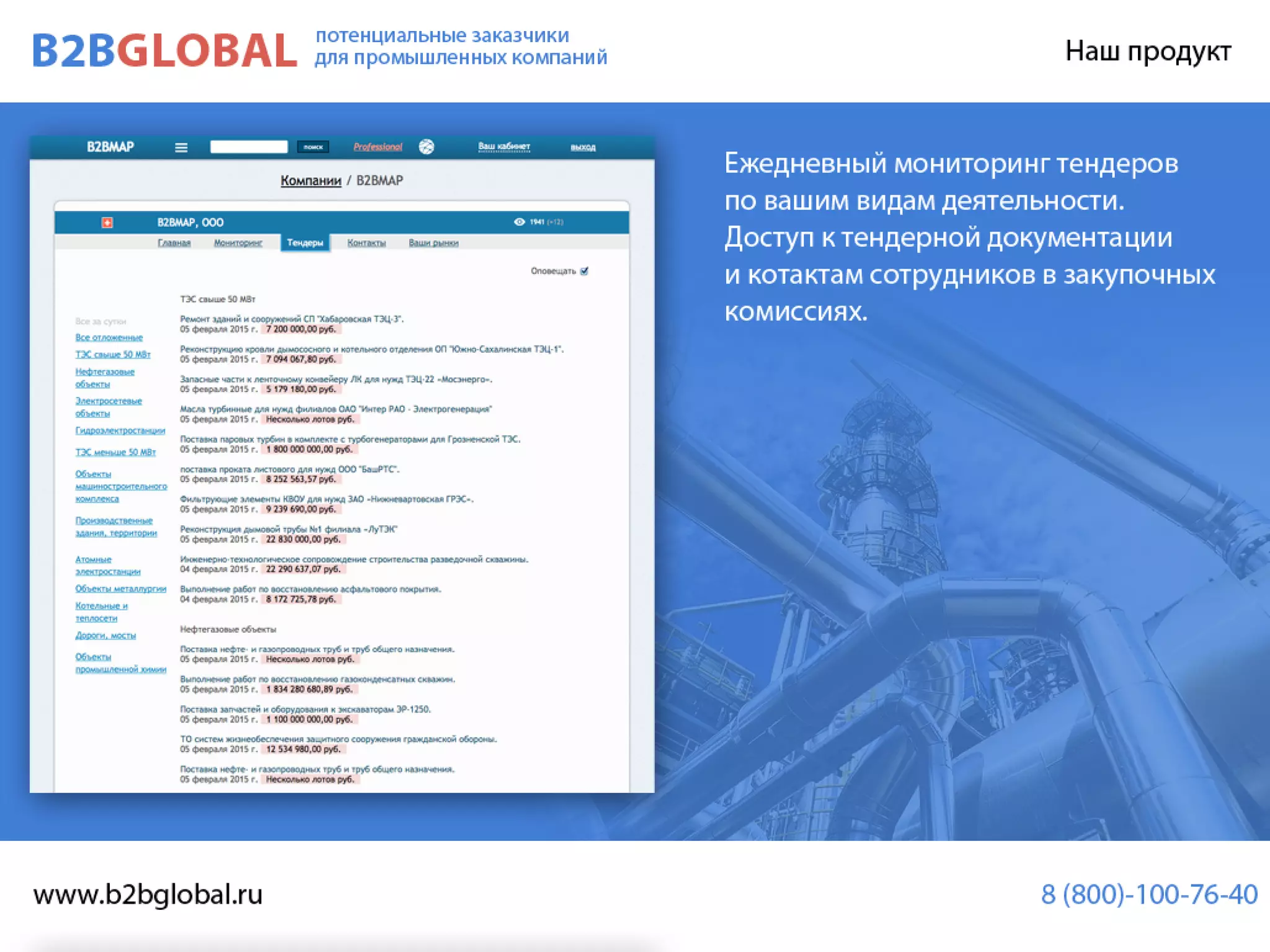Image resolution: width=1270 pixels, height=952 pixels.
Task: Switch to the Мониторинг tab
Action: [238, 243]
